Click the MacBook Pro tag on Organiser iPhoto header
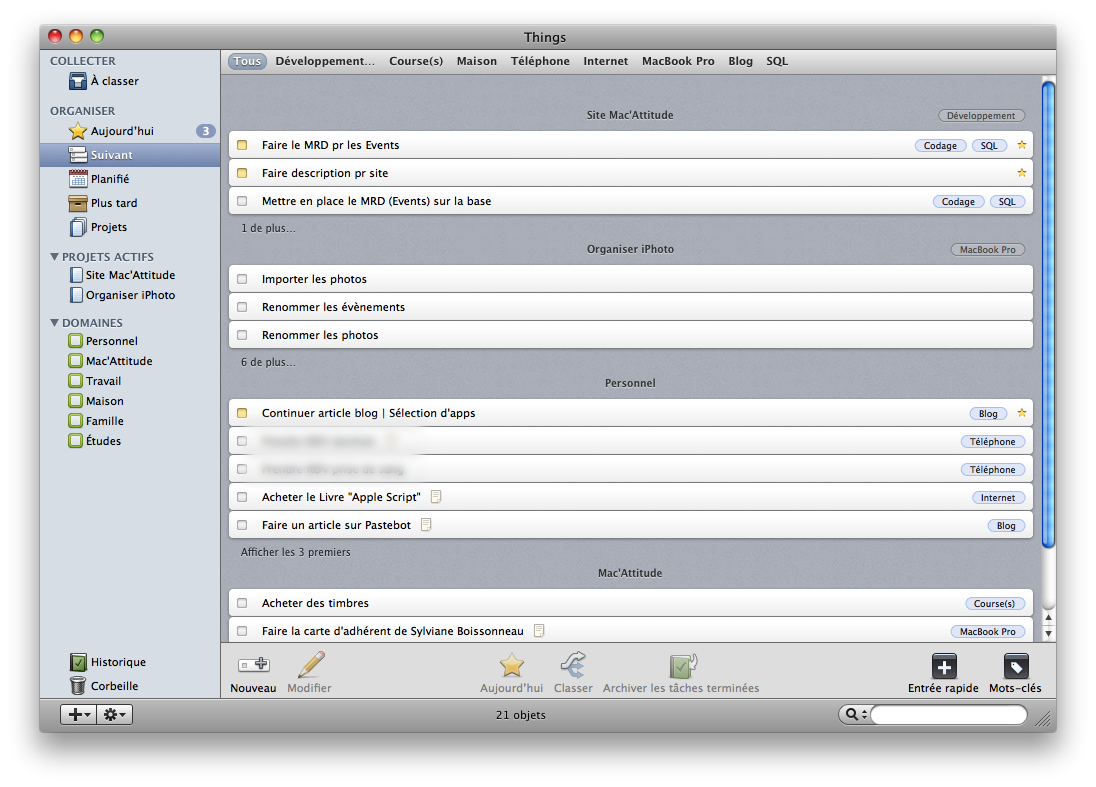The image size is (1096, 787). (988, 250)
